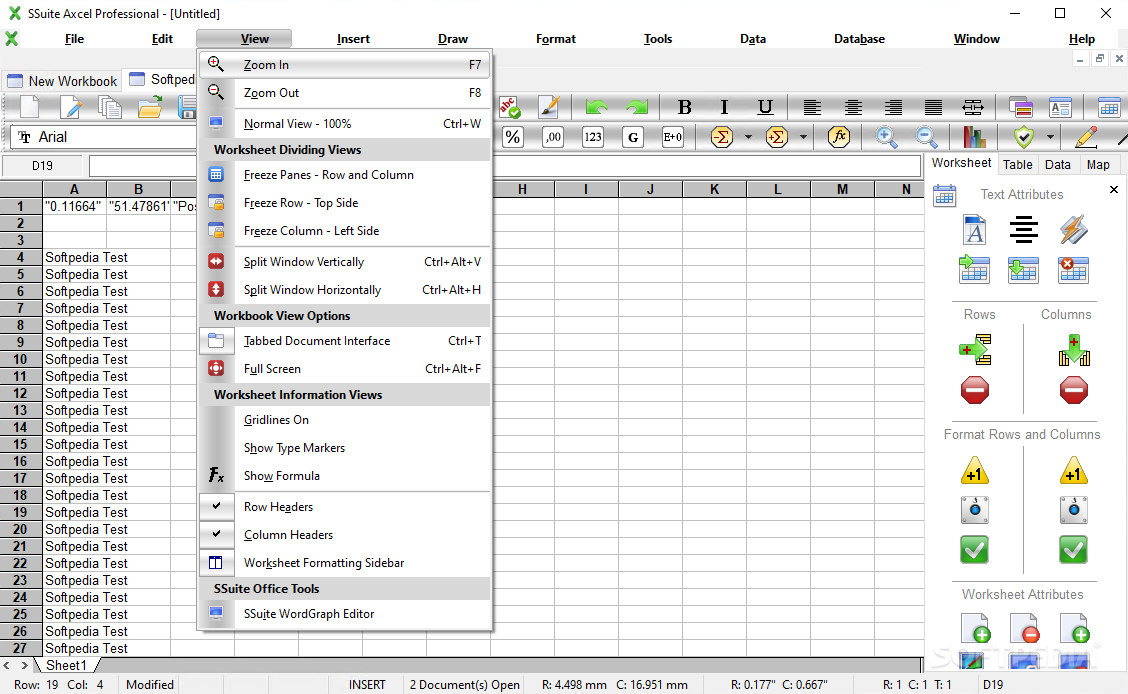Open the New Workbook document tab

[x=62, y=81]
